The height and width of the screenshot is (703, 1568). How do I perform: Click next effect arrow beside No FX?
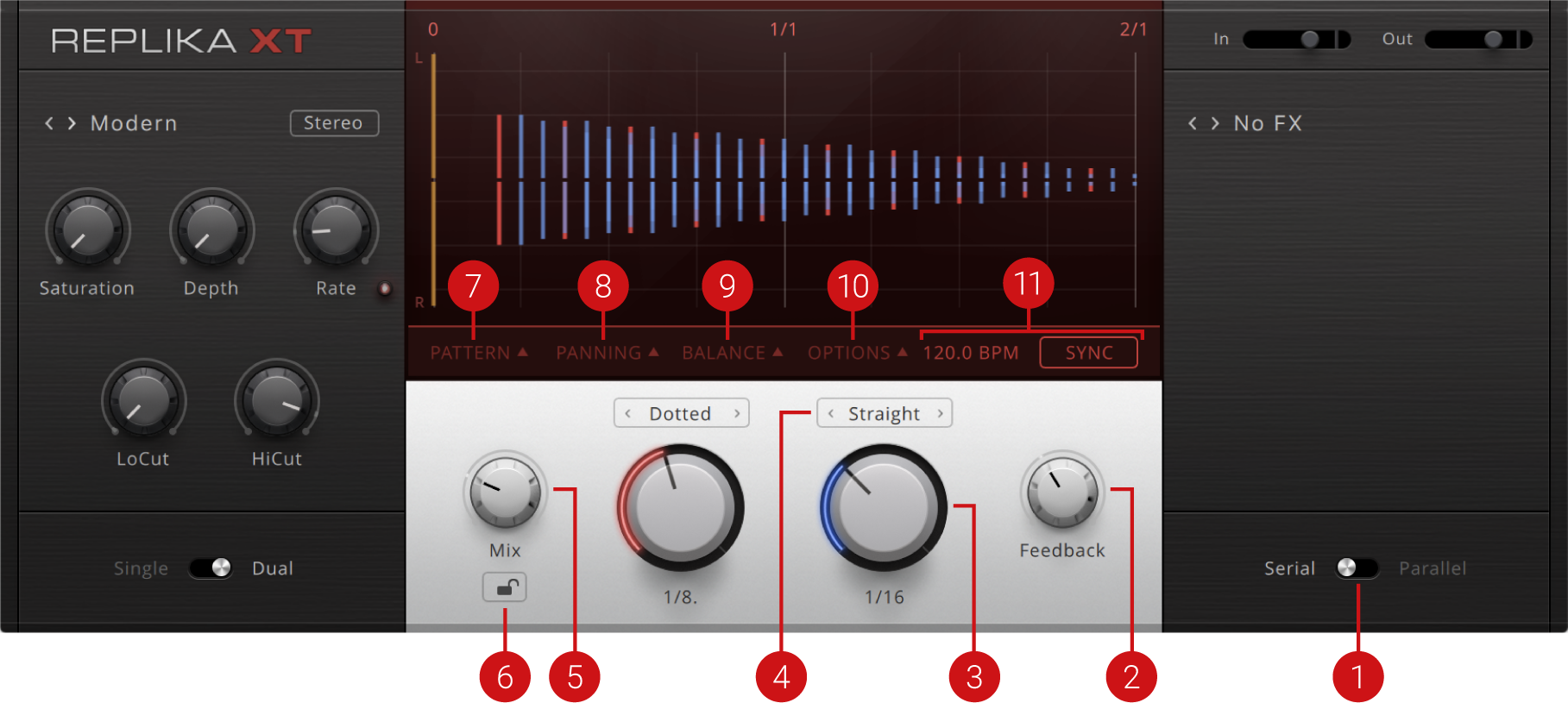(1215, 123)
